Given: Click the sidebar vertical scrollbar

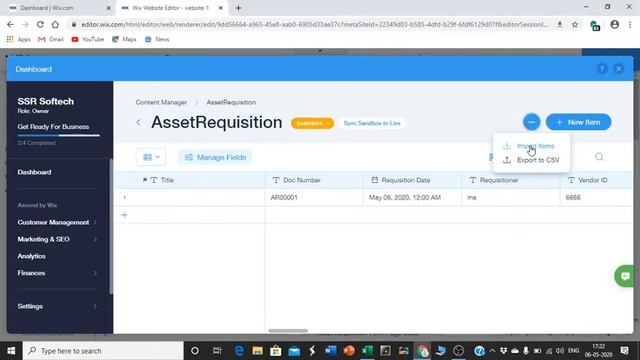Looking at the screenshot, I should point(111,227).
